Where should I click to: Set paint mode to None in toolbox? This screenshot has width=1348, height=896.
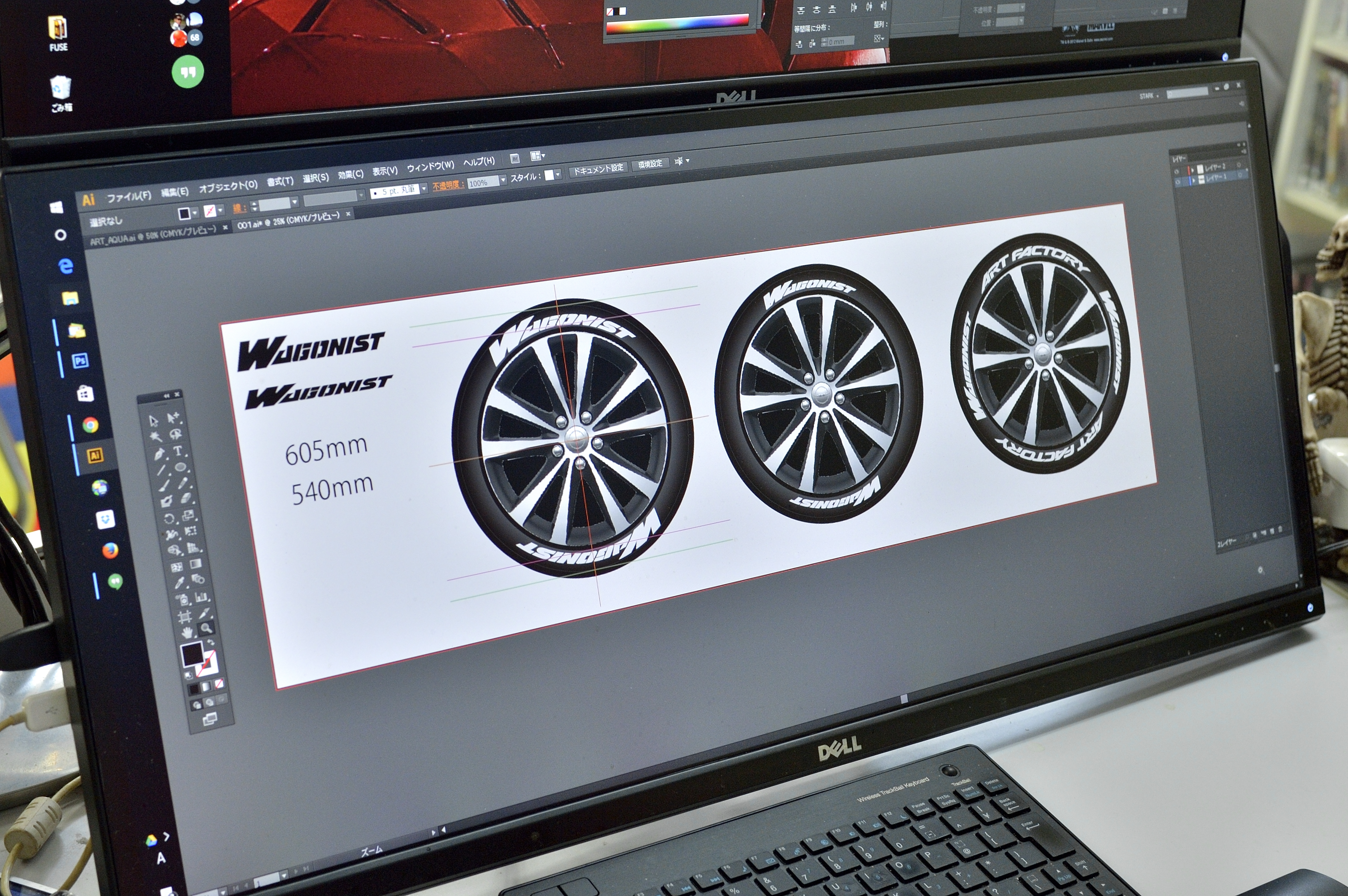pyautogui.click(x=219, y=684)
